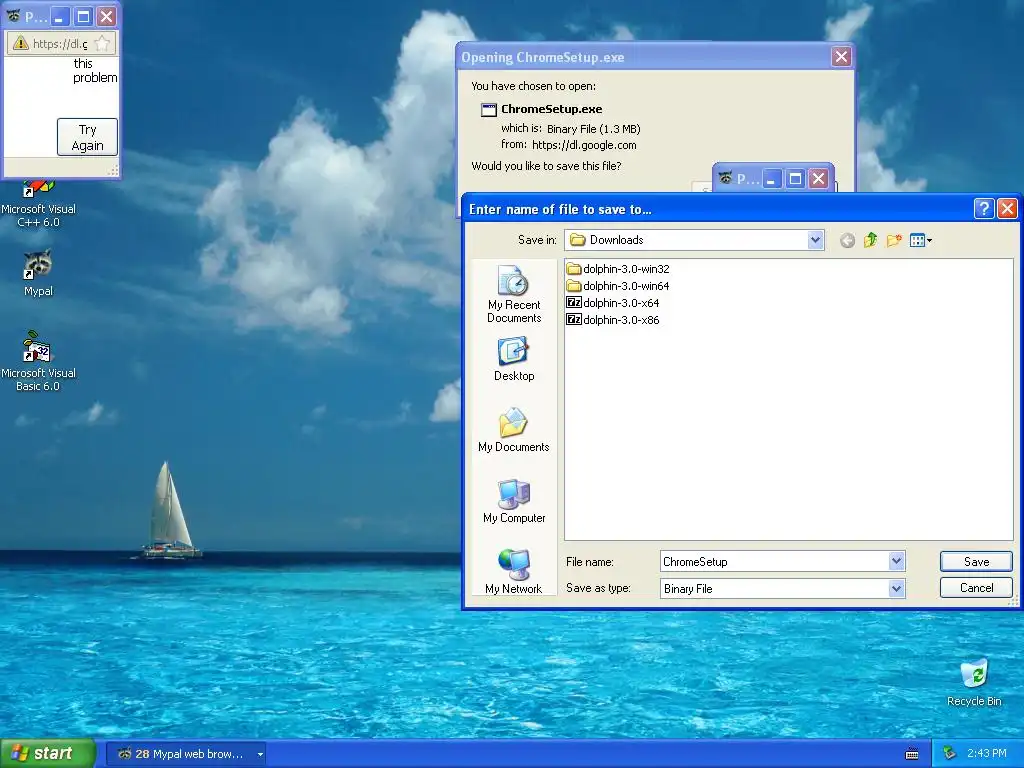Select the dolphin-3.0-x86 archive file

(x=613, y=320)
